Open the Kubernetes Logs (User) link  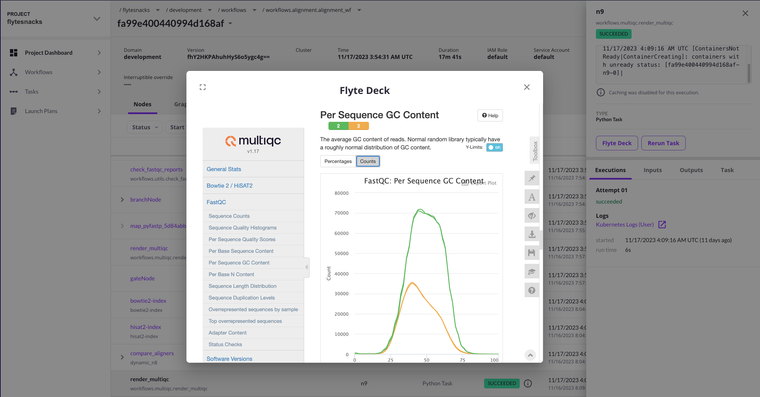click(625, 224)
